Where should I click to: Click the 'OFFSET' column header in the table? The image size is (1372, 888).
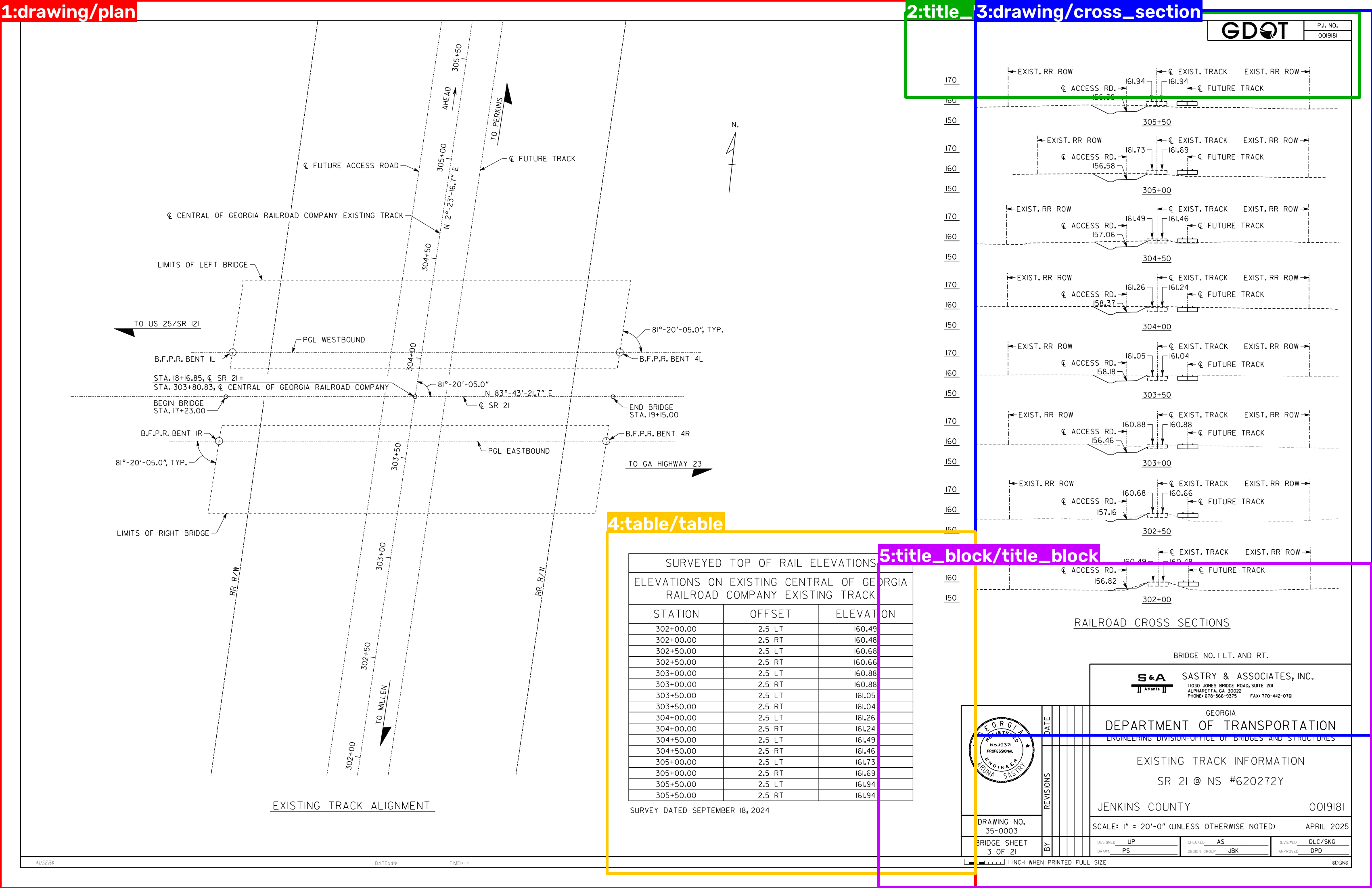tap(770, 614)
